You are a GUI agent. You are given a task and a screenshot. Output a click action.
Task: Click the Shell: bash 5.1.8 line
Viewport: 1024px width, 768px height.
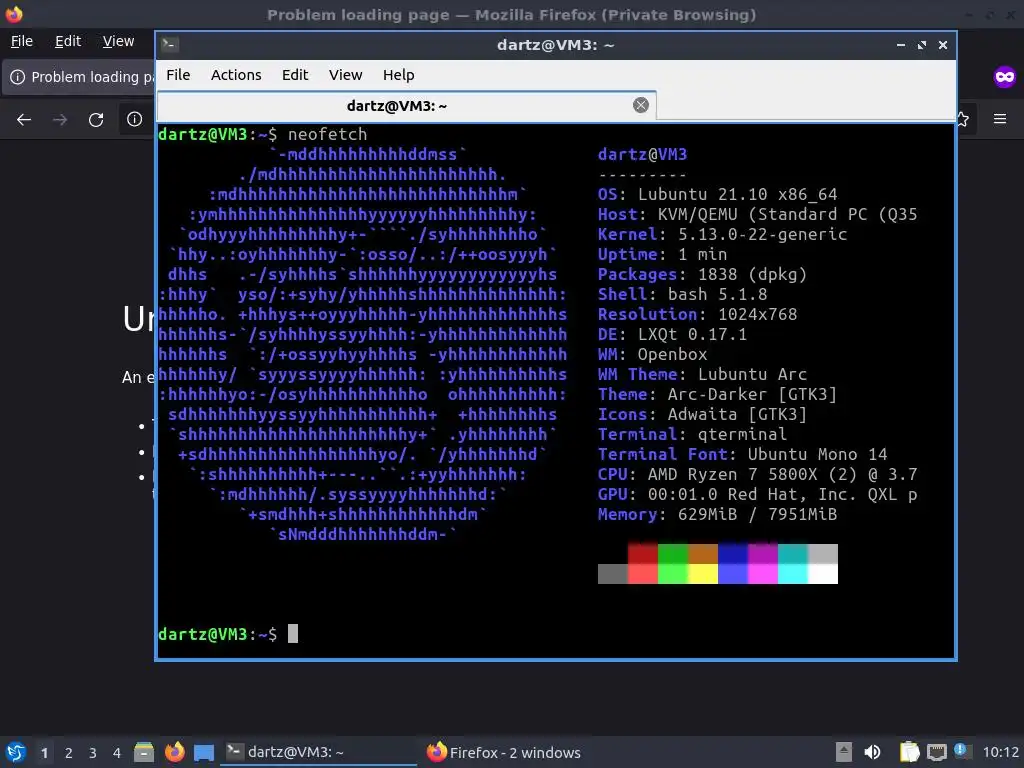pos(682,295)
